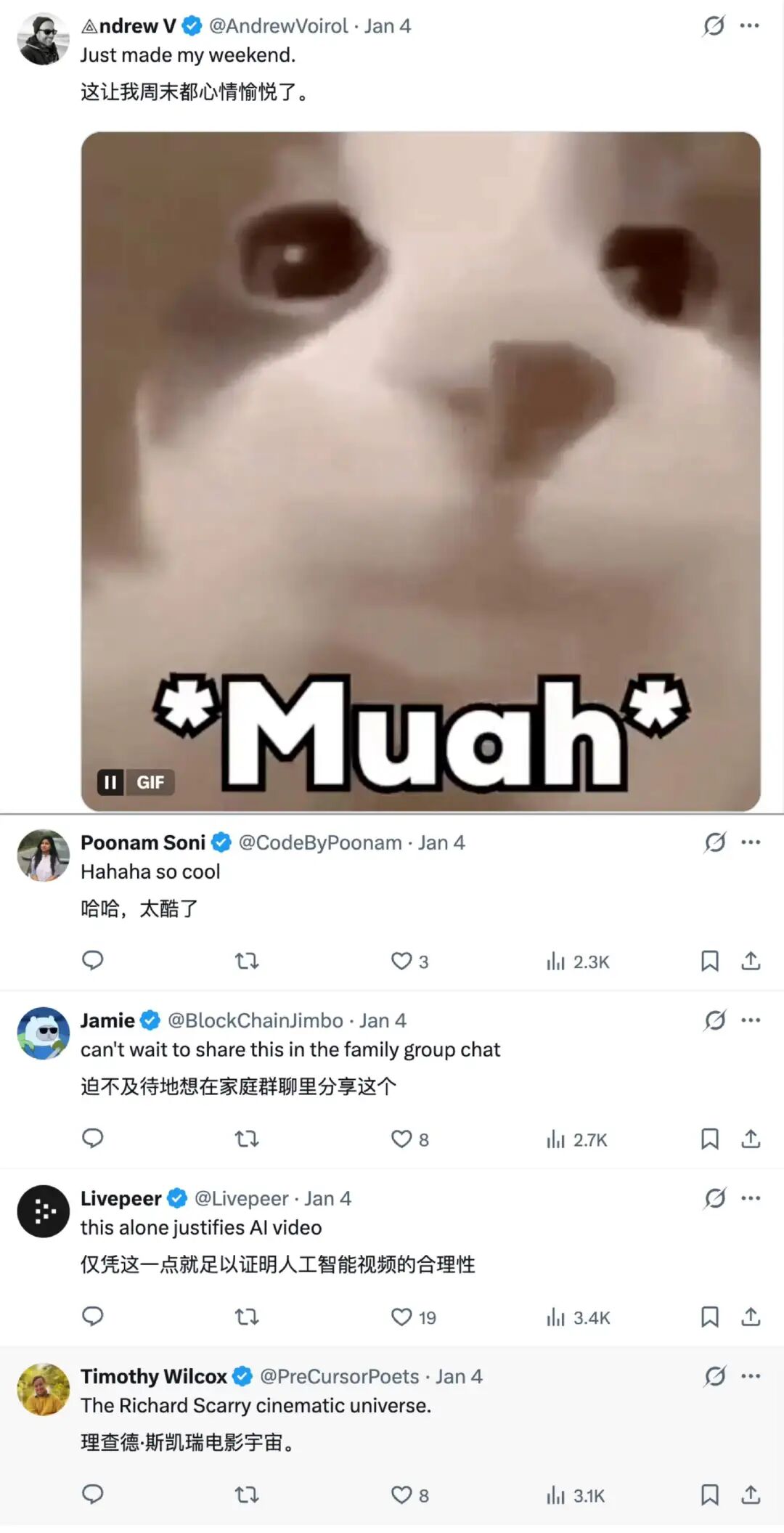Bookmark Poonam Soni's reply
Screen dimensions: 784x1533
pos(709,961)
